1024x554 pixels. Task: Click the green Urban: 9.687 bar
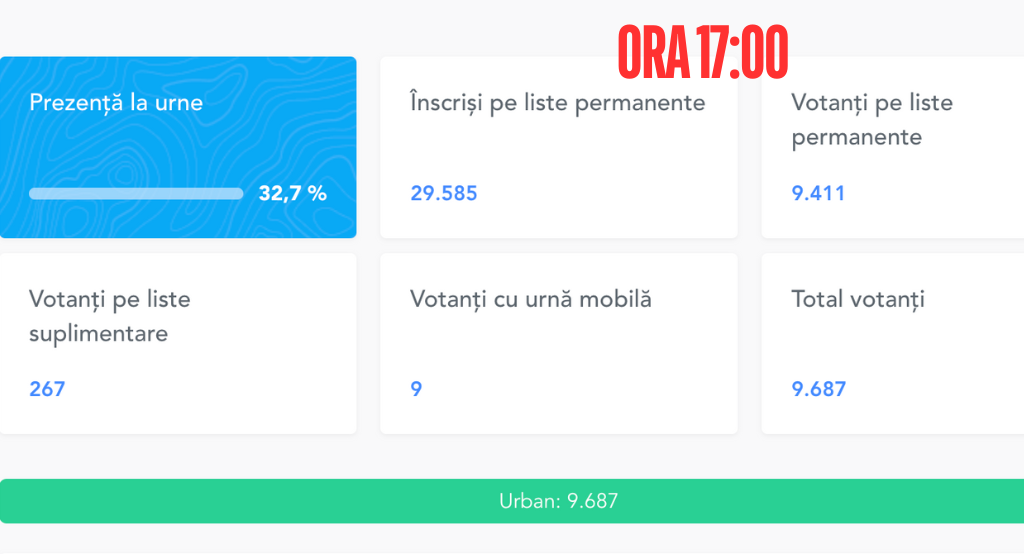[512, 501]
